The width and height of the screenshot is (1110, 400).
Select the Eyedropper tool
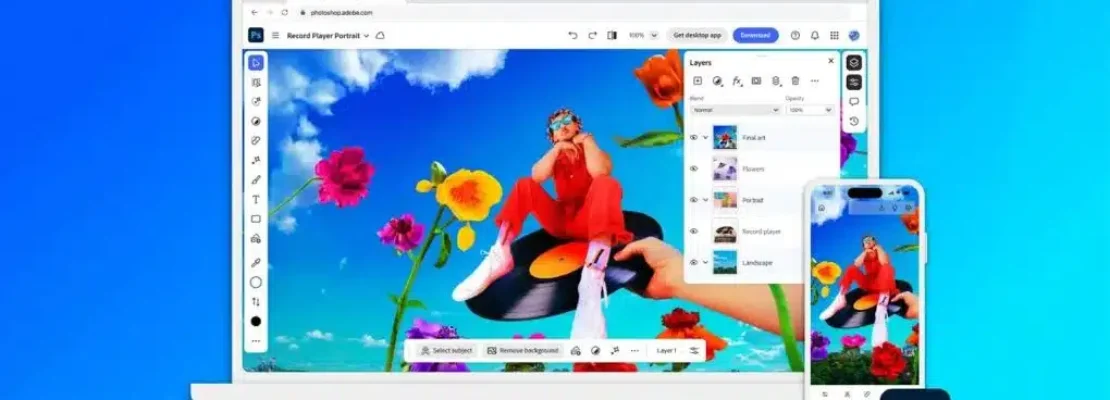pos(256,263)
